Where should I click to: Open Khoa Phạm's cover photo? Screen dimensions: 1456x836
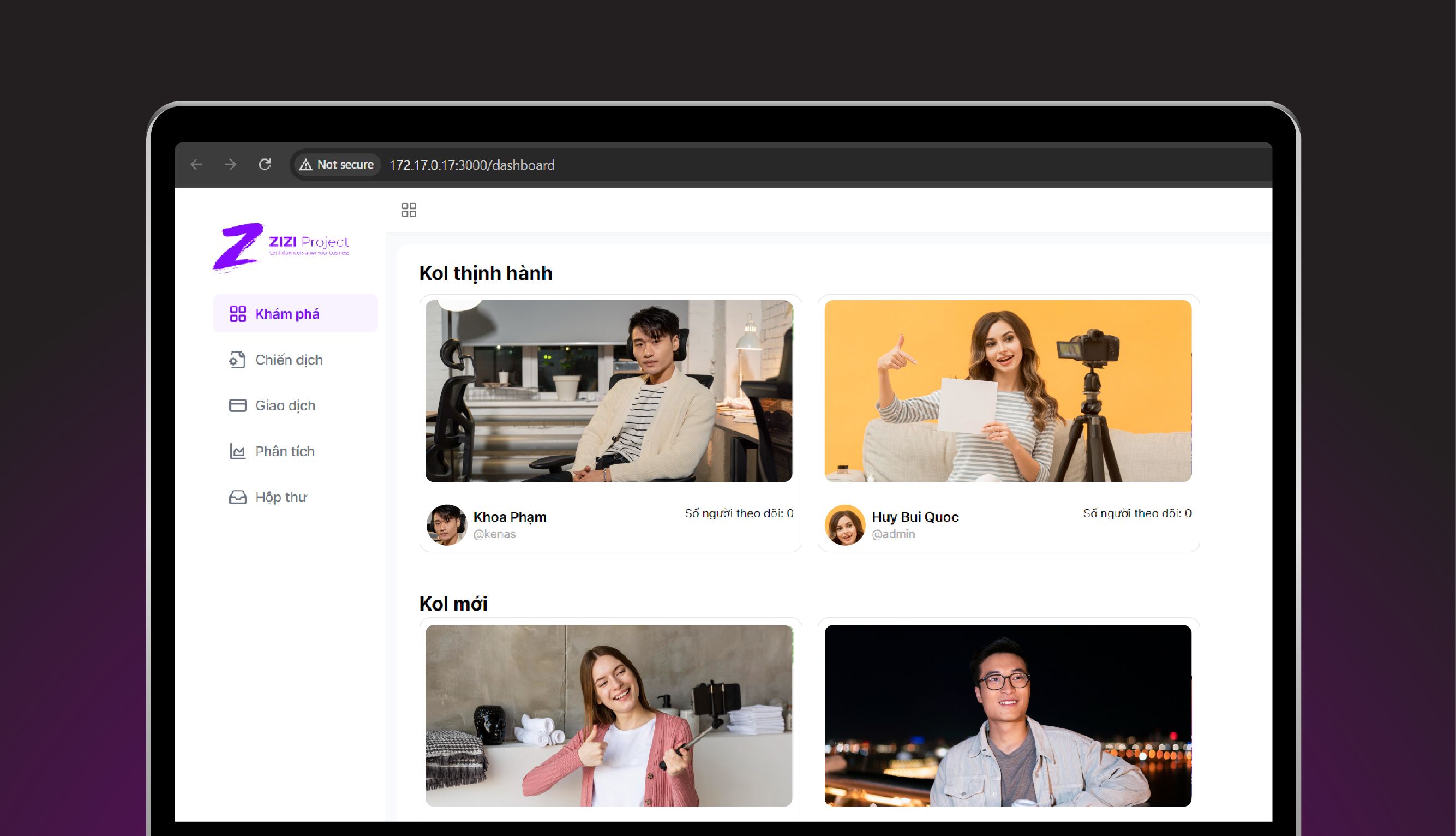point(608,391)
